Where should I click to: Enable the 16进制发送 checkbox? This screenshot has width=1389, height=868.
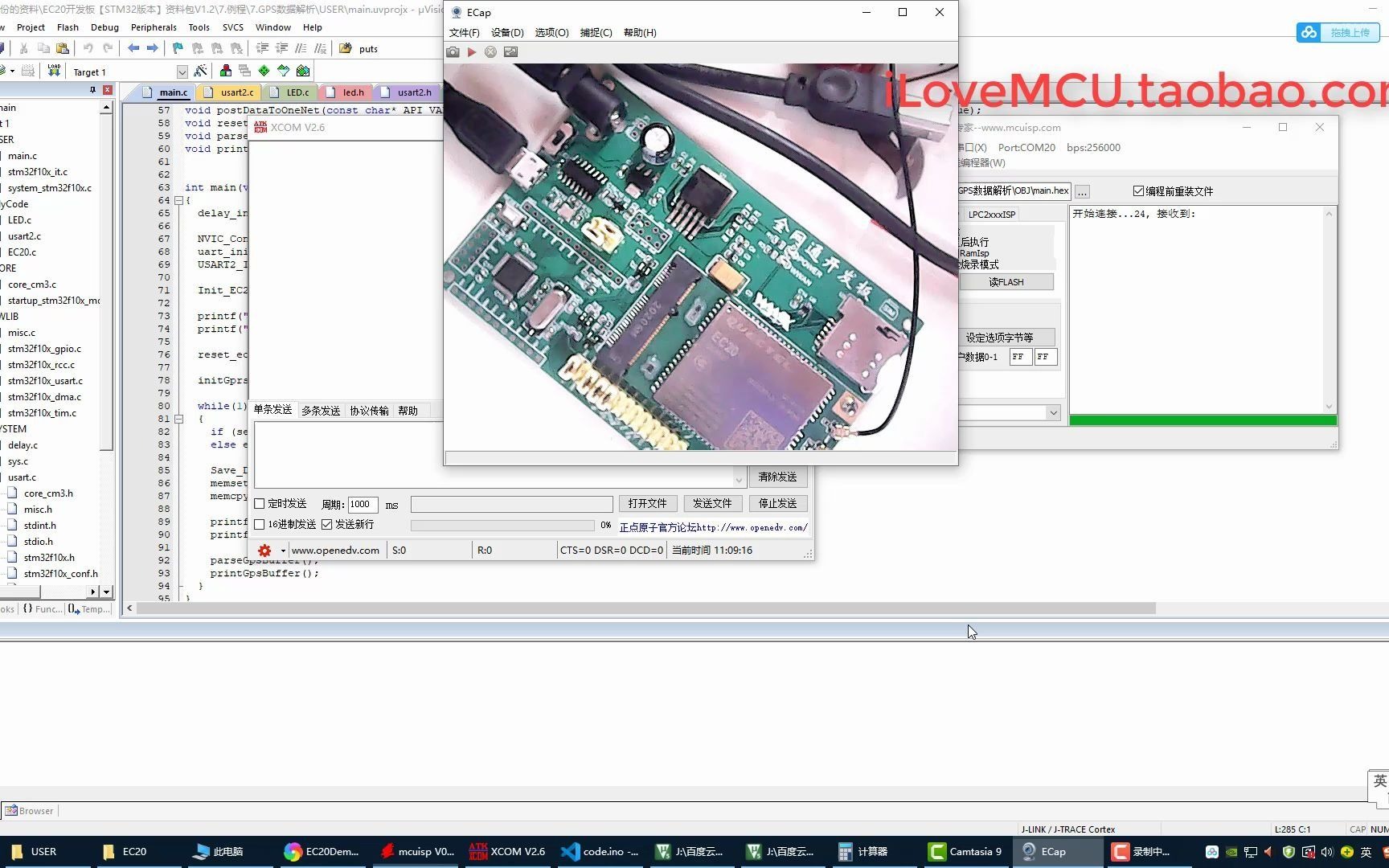pyautogui.click(x=259, y=523)
